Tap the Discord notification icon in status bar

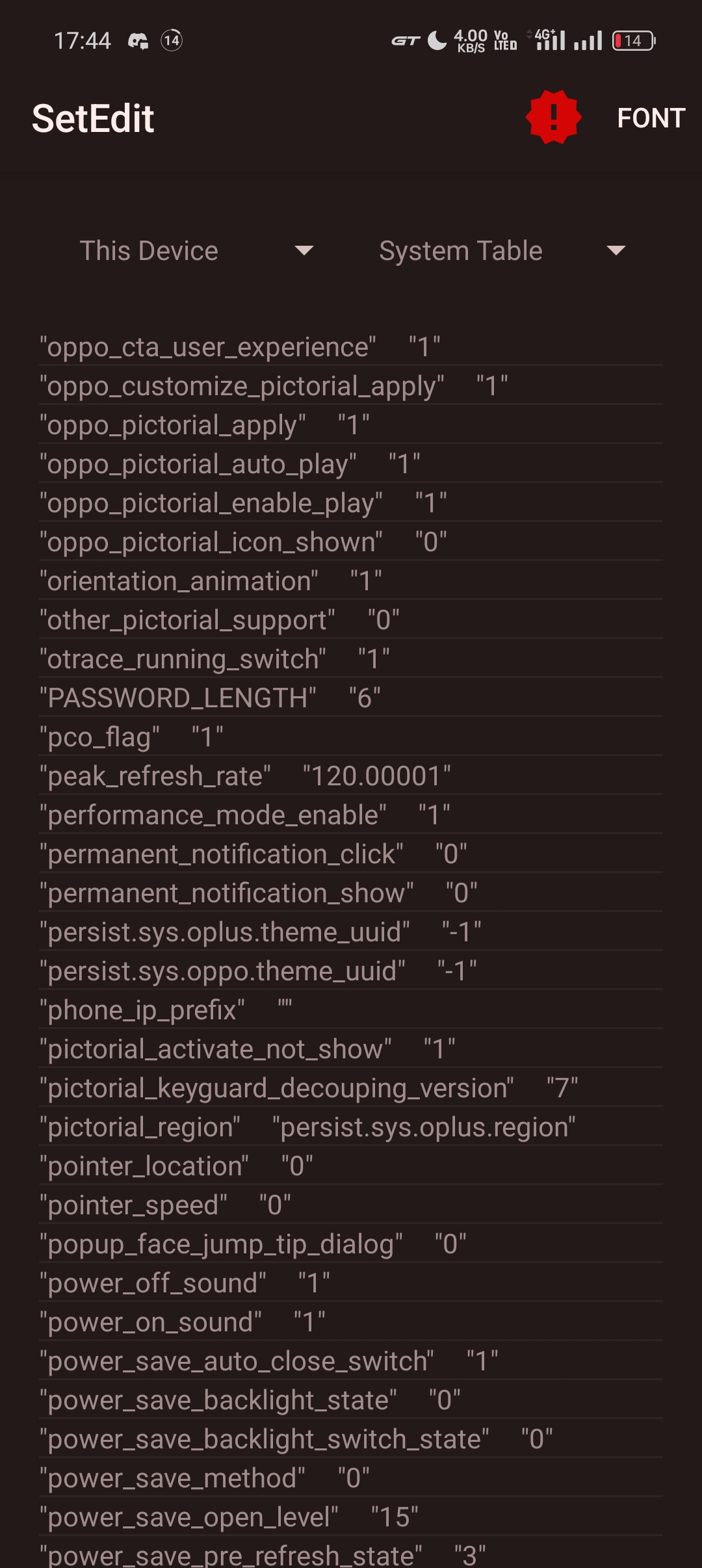138,41
